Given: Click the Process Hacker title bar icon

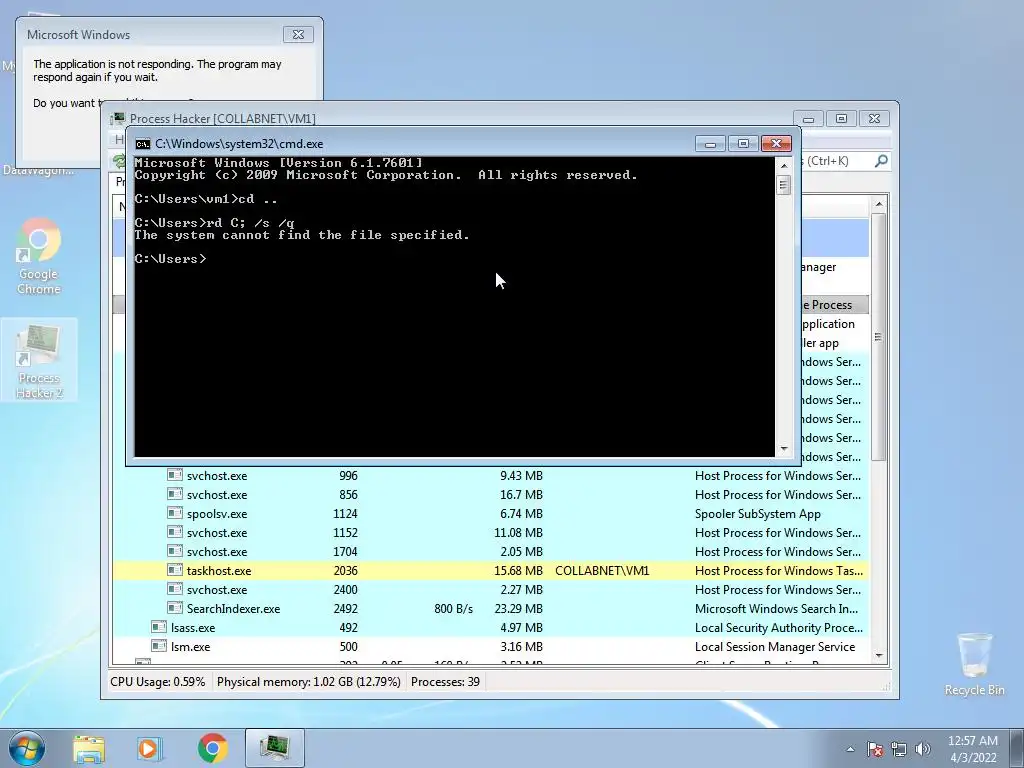Looking at the screenshot, I should (x=118, y=118).
